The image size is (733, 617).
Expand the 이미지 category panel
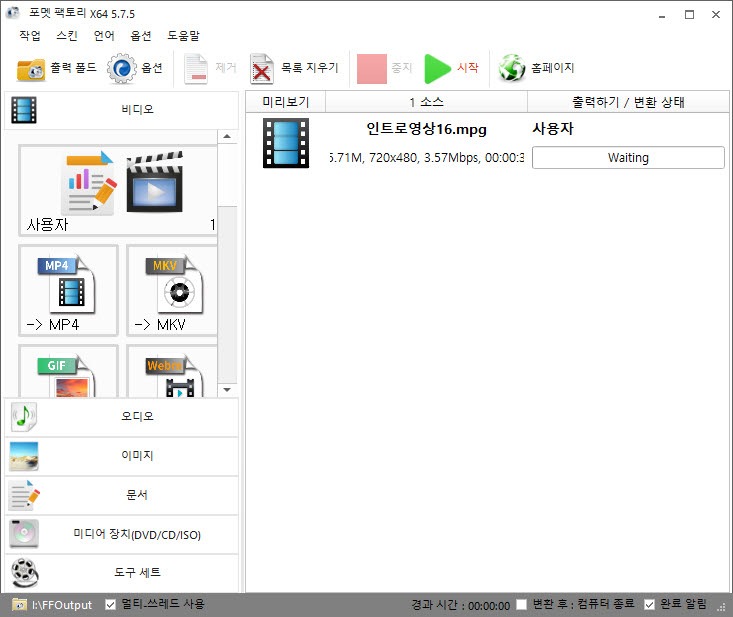pyautogui.click(x=121, y=456)
